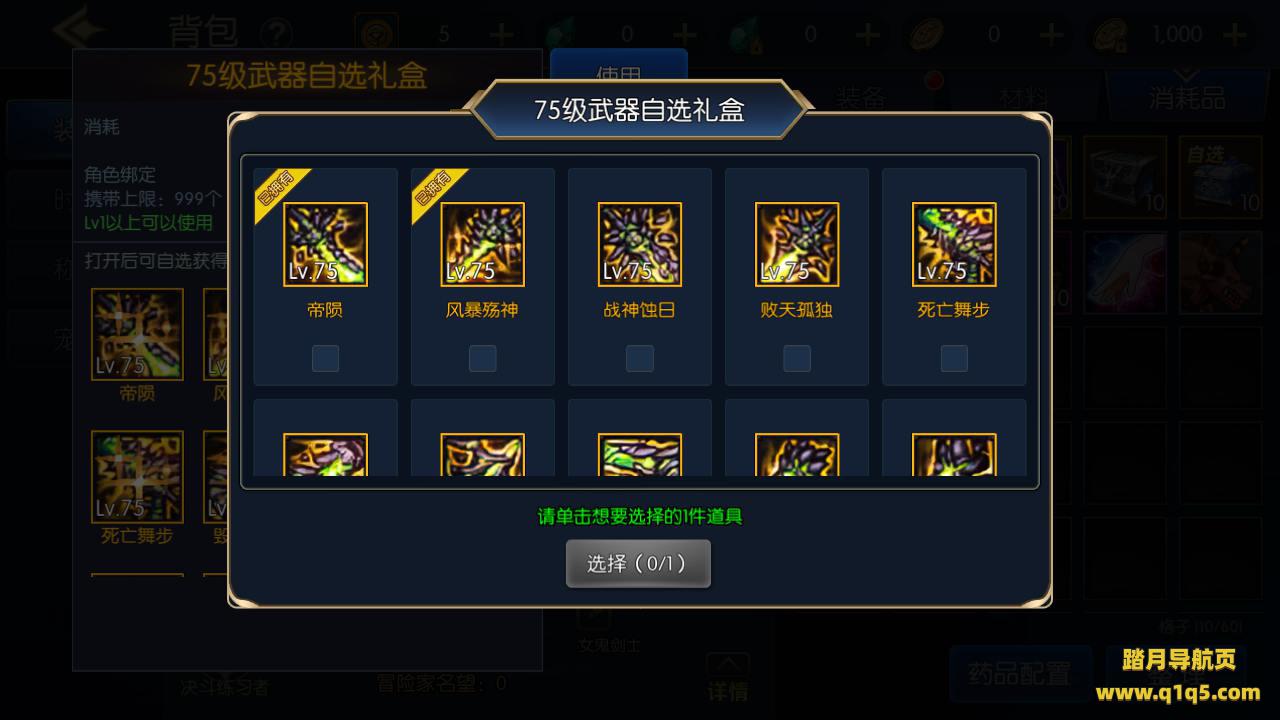Toggle the checkbox beneath 风暴殇神

pos(482,358)
